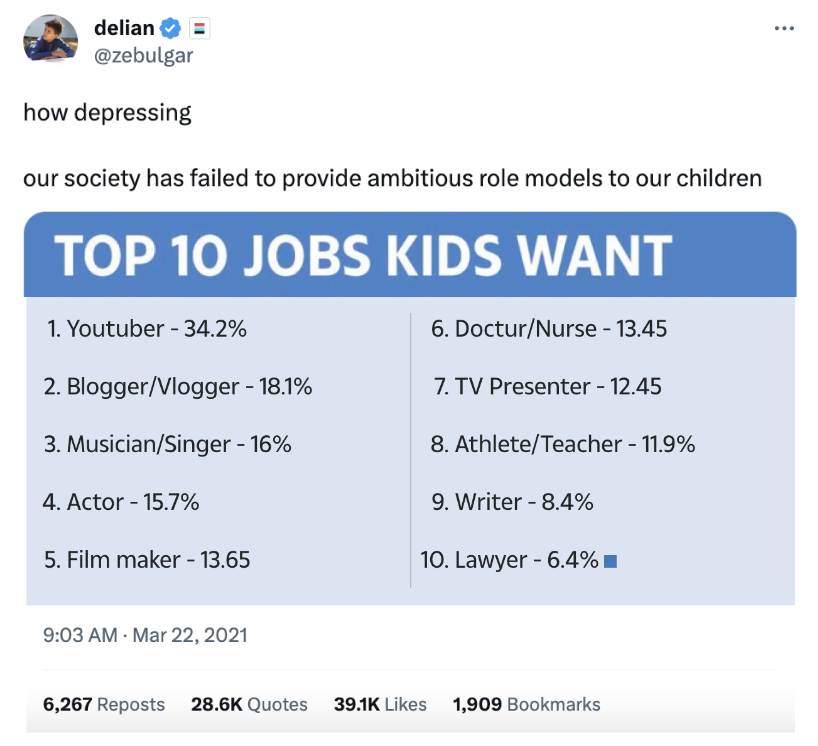The height and width of the screenshot is (746, 818).
Task: Click the blue verified checkmark badge
Action: coord(174,29)
